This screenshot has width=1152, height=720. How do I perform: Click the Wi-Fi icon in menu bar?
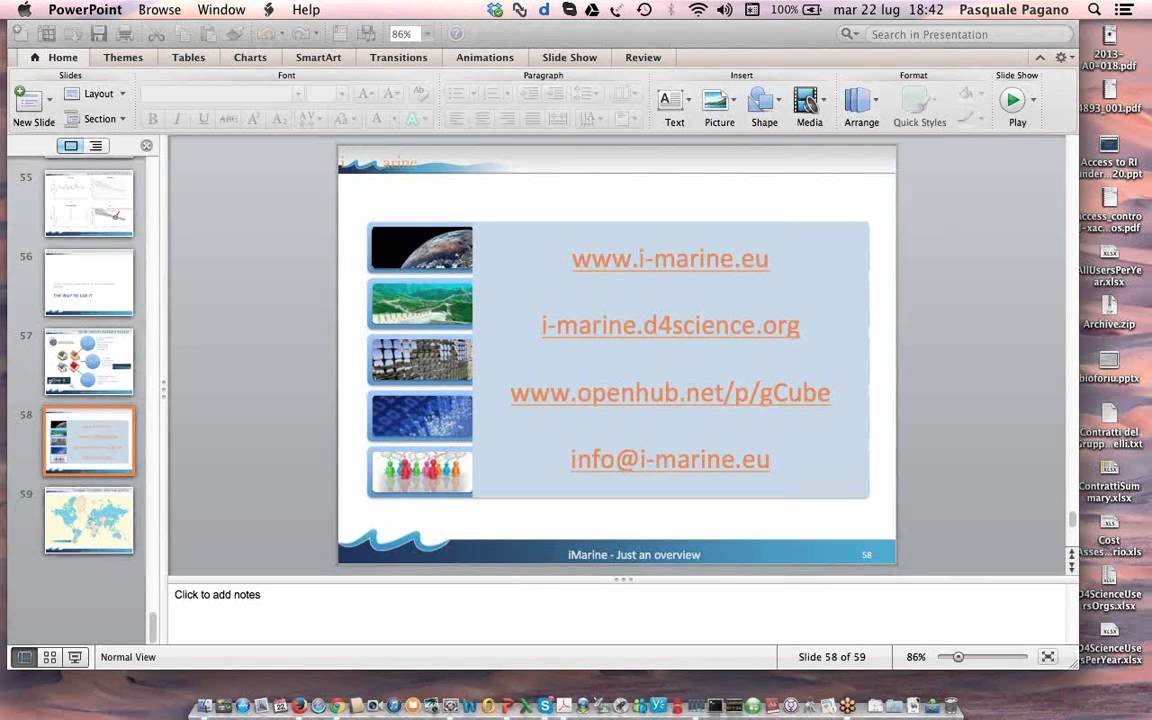coord(698,10)
